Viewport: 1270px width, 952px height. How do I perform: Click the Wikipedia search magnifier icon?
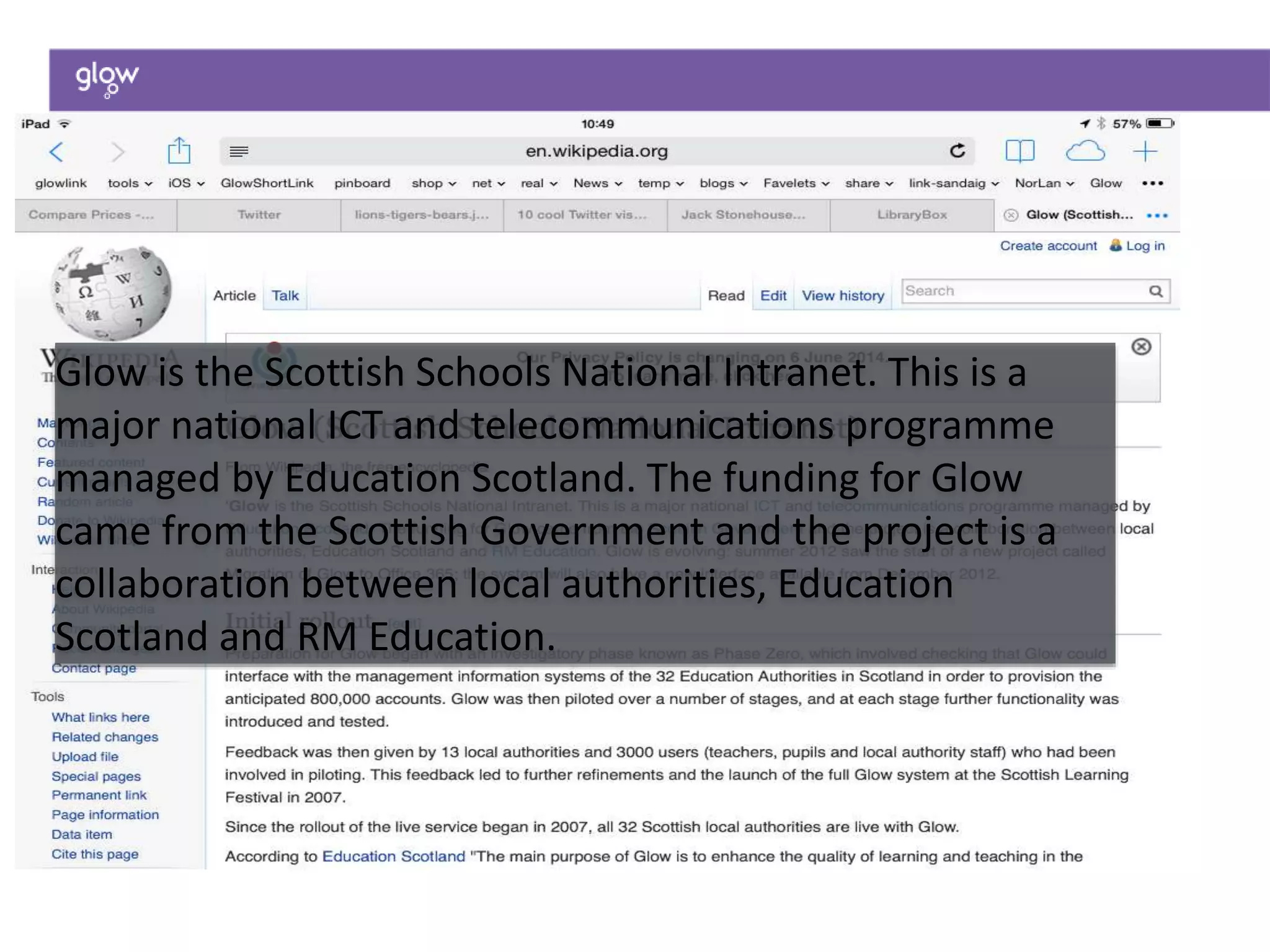point(1156,291)
